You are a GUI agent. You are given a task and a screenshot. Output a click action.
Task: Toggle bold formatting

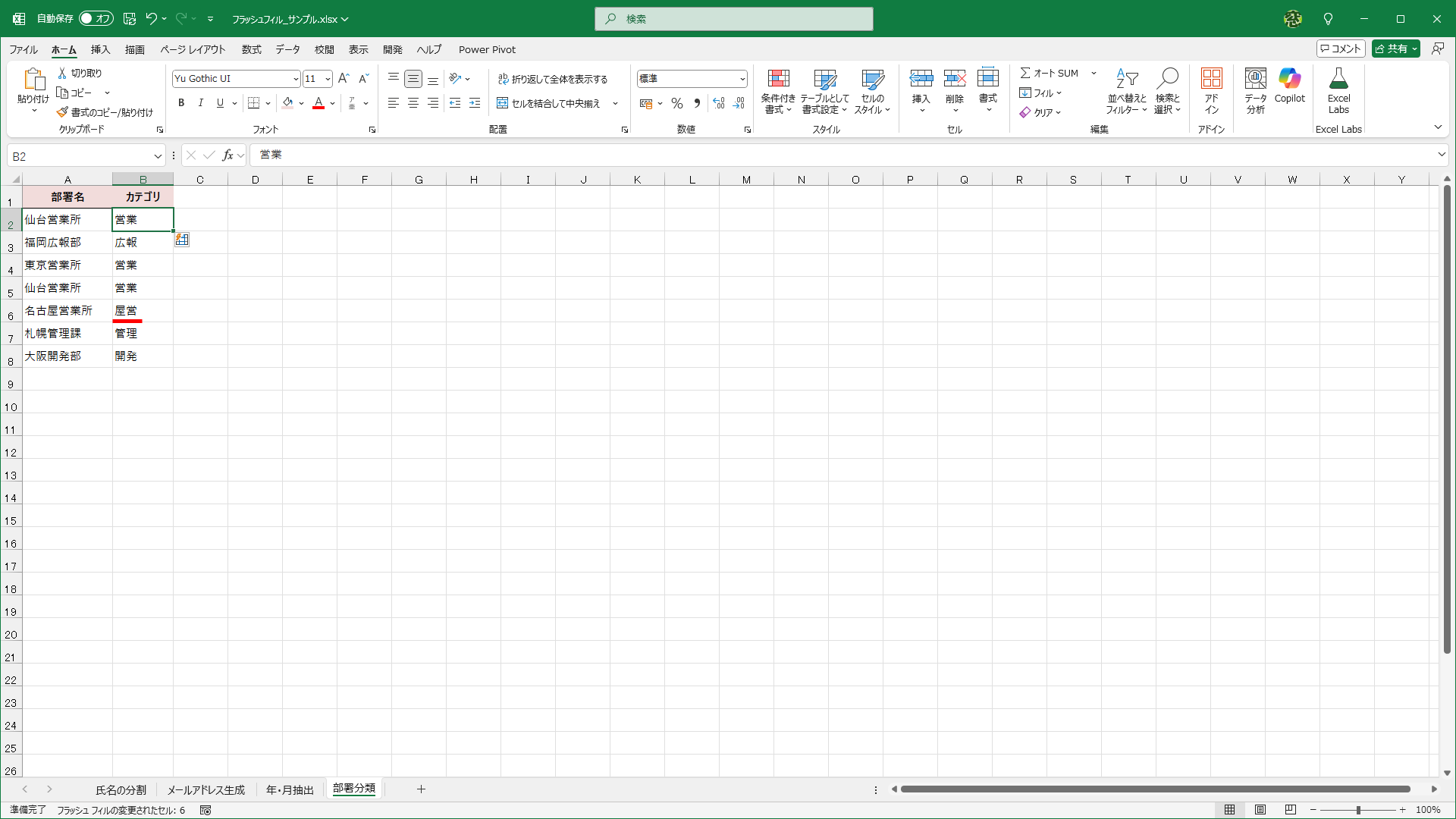click(181, 103)
